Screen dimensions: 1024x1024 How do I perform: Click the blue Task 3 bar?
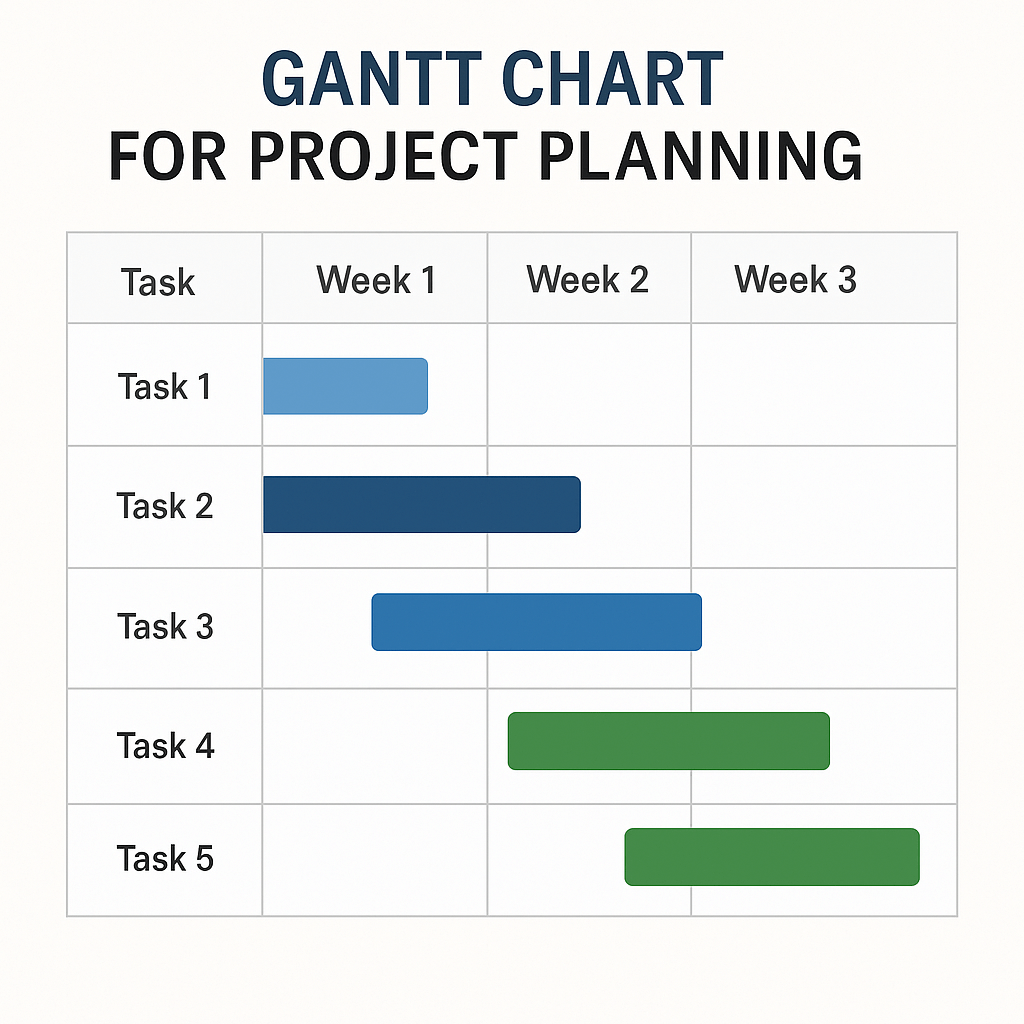click(x=537, y=622)
